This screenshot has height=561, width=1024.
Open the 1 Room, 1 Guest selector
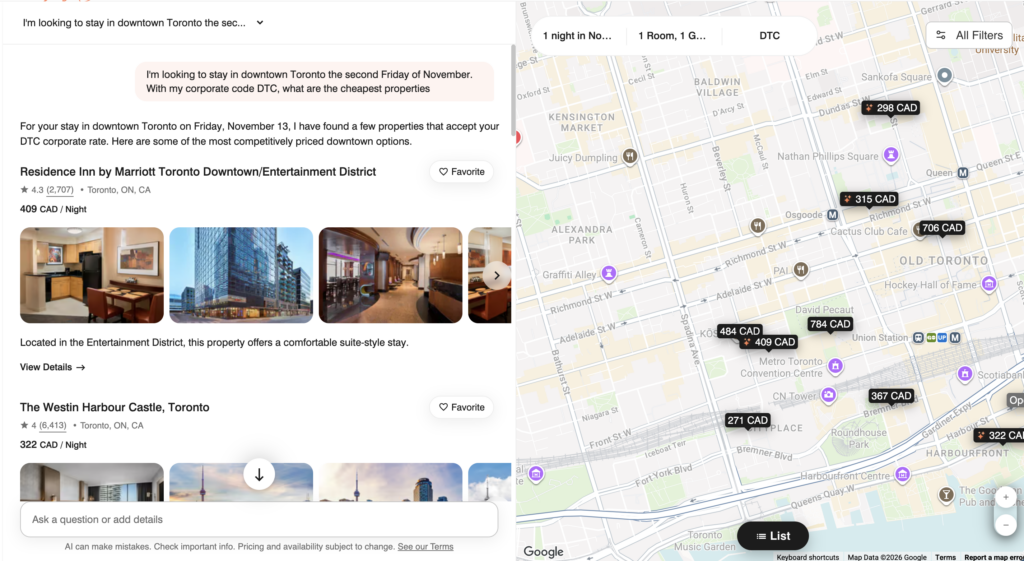point(672,36)
